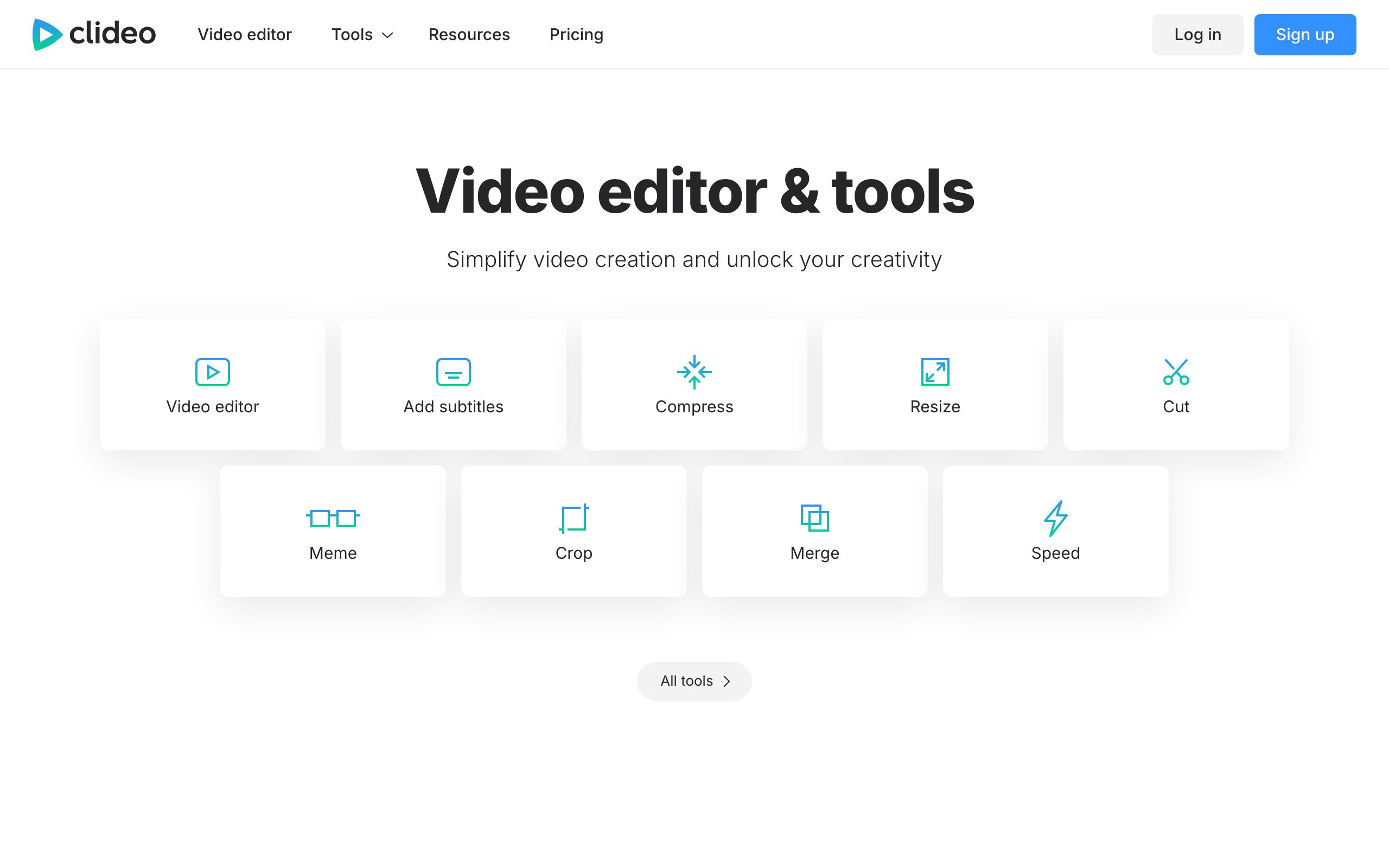Click the 'Cut' label text

pos(1176,406)
